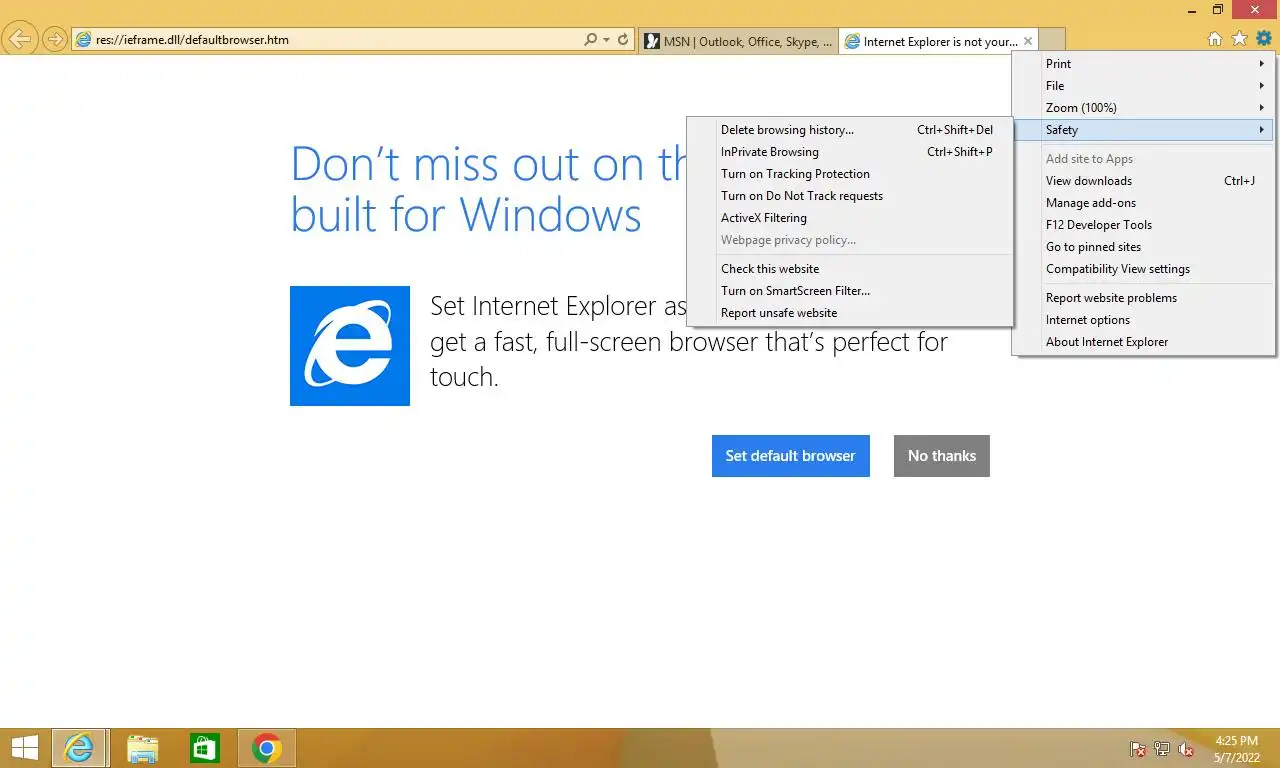This screenshot has width=1280, height=768.
Task: Click Internet Explorer taskbar icon
Action: pos(78,748)
